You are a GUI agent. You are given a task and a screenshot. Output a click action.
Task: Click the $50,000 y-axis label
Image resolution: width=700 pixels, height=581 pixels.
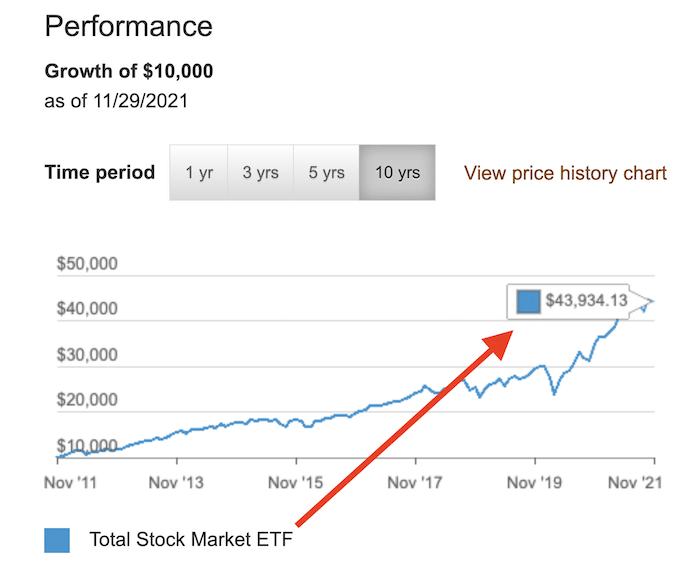88,265
